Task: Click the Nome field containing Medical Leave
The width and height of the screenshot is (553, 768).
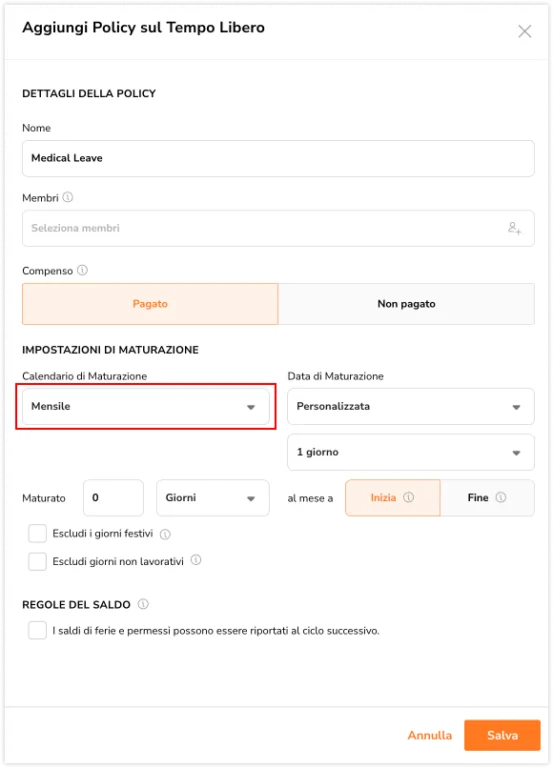Action: (278, 159)
